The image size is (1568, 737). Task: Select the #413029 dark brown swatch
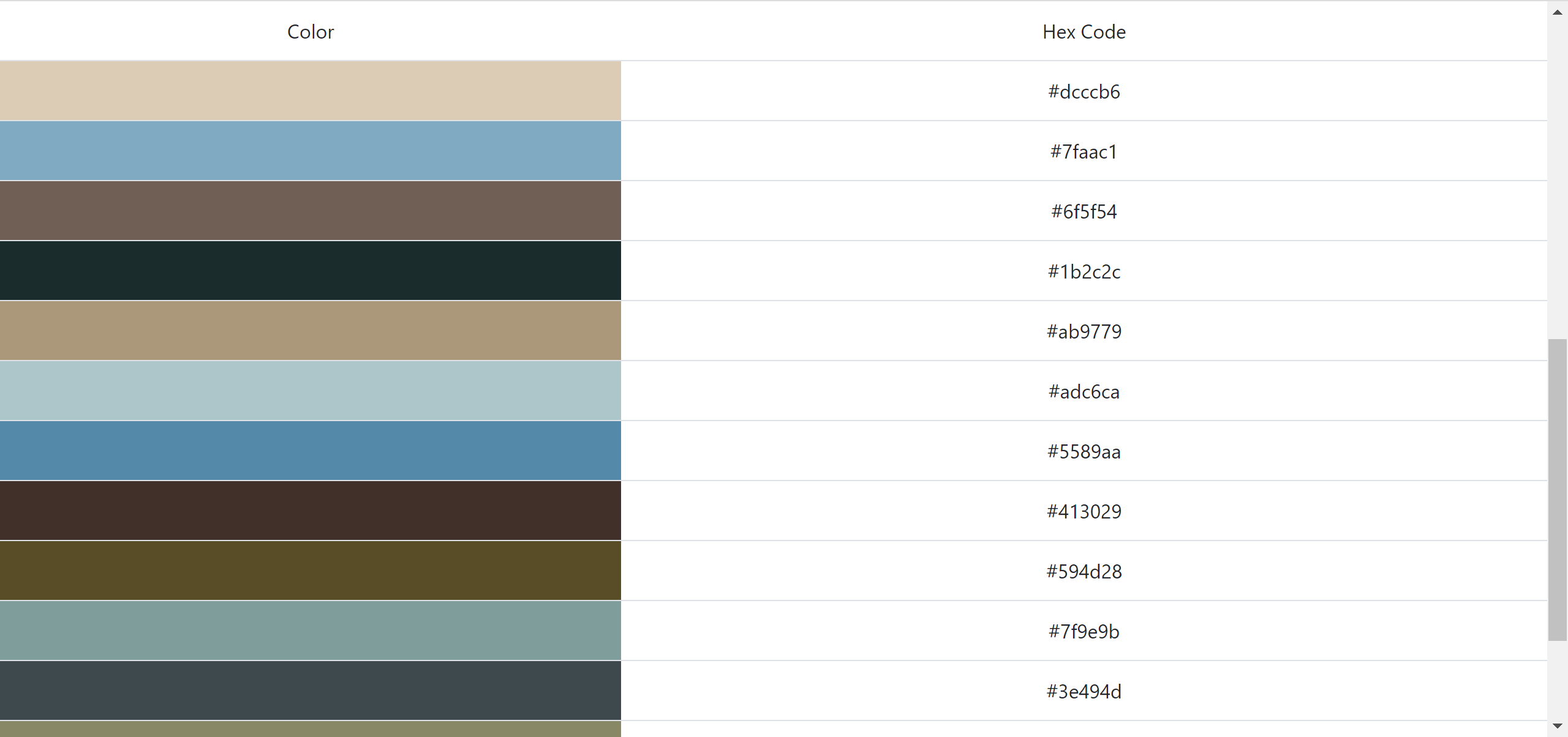point(311,511)
